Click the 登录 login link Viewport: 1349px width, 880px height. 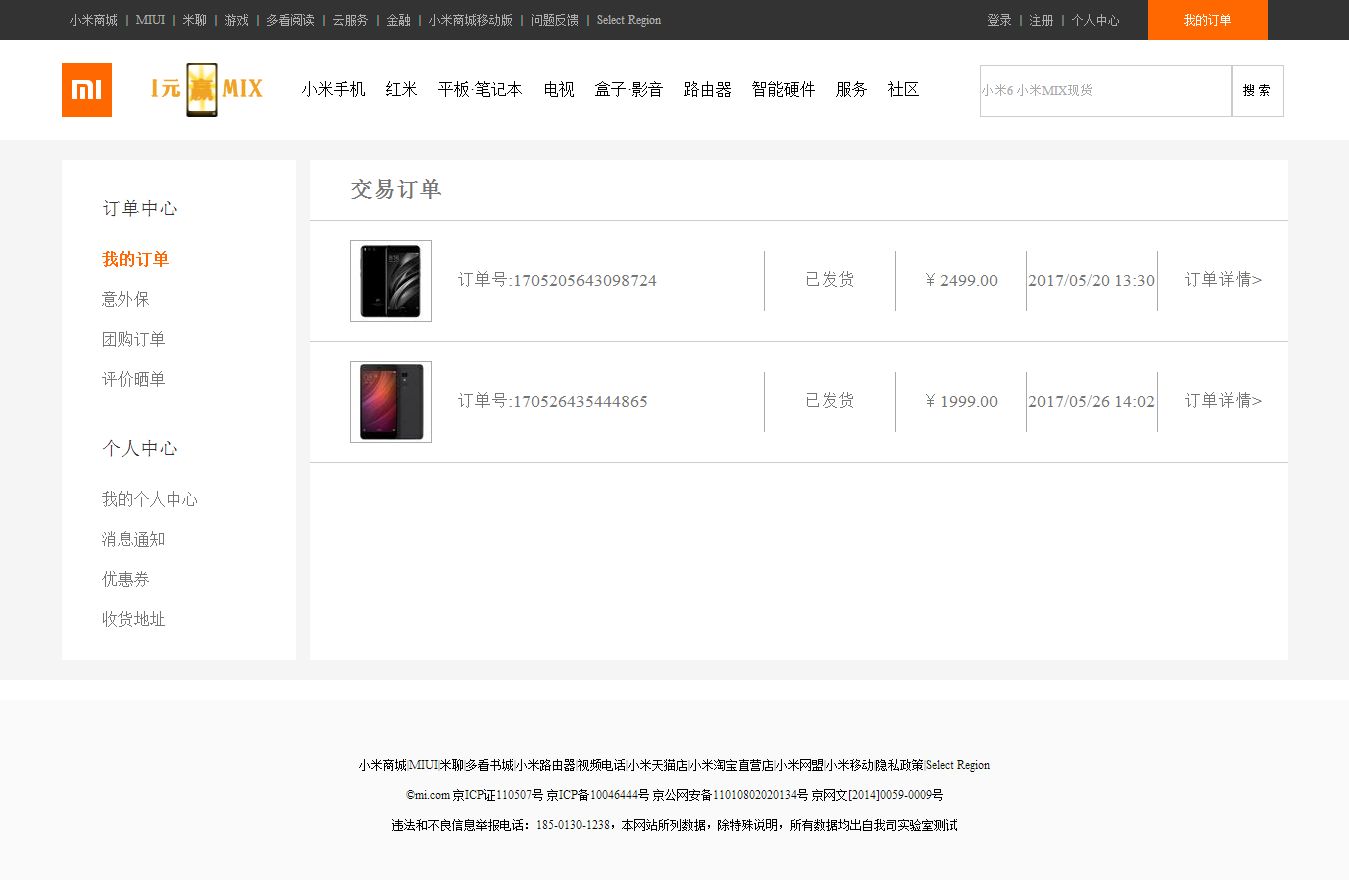999,20
